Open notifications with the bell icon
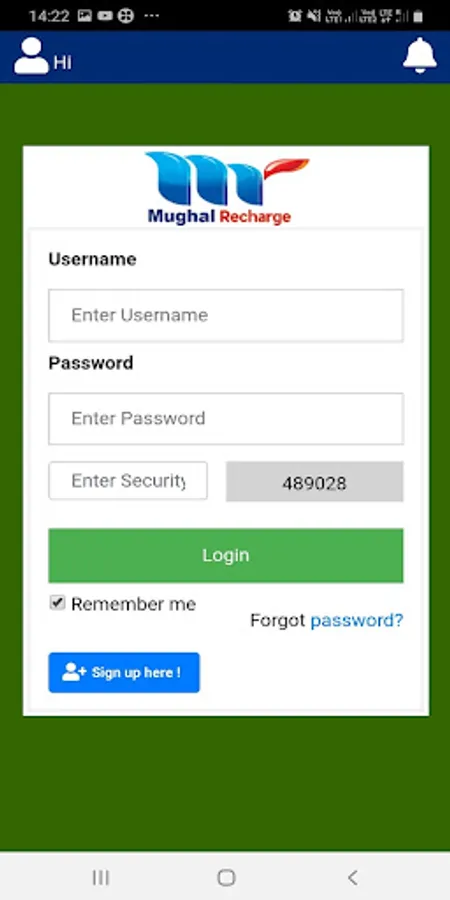This screenshot has height=900, width=450. point(420,55)
